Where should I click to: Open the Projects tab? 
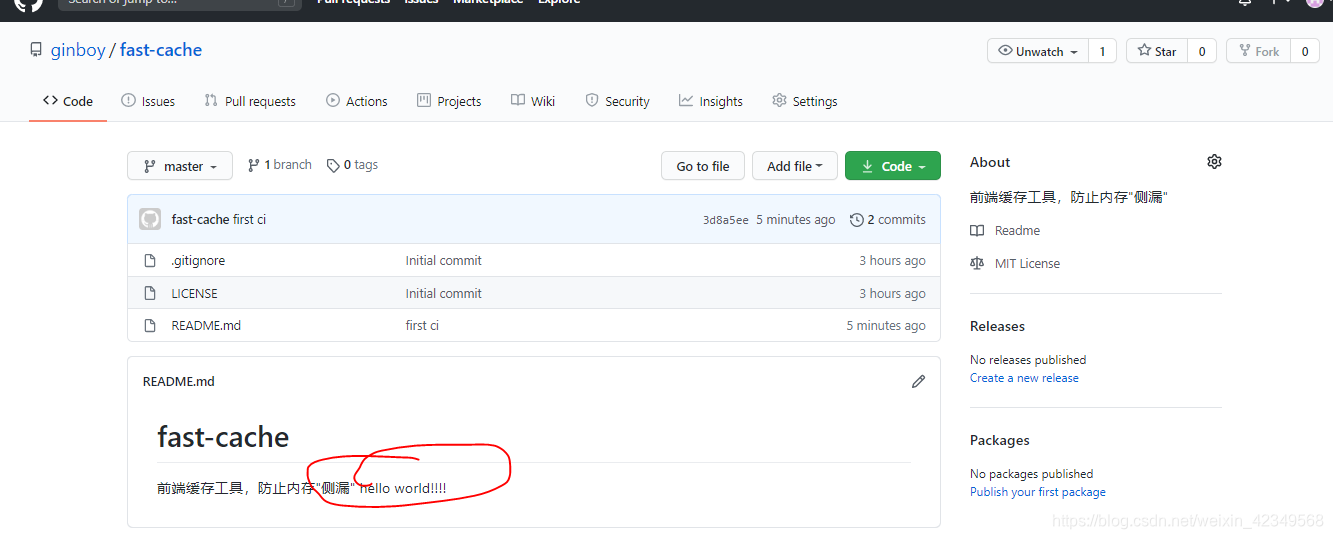tap(449, 101)
